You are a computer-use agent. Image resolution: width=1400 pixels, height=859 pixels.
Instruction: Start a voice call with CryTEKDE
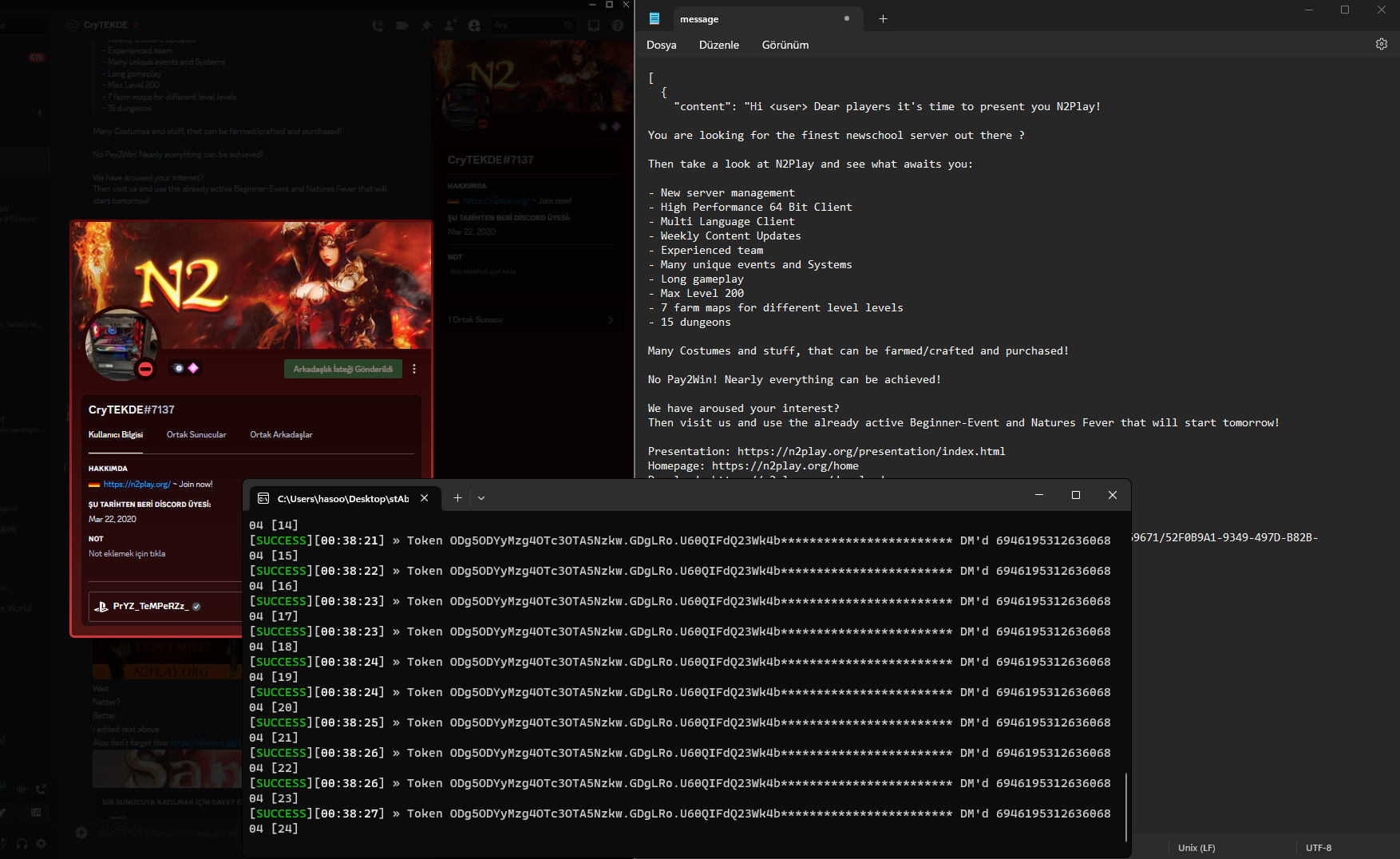tap(378, 26)
